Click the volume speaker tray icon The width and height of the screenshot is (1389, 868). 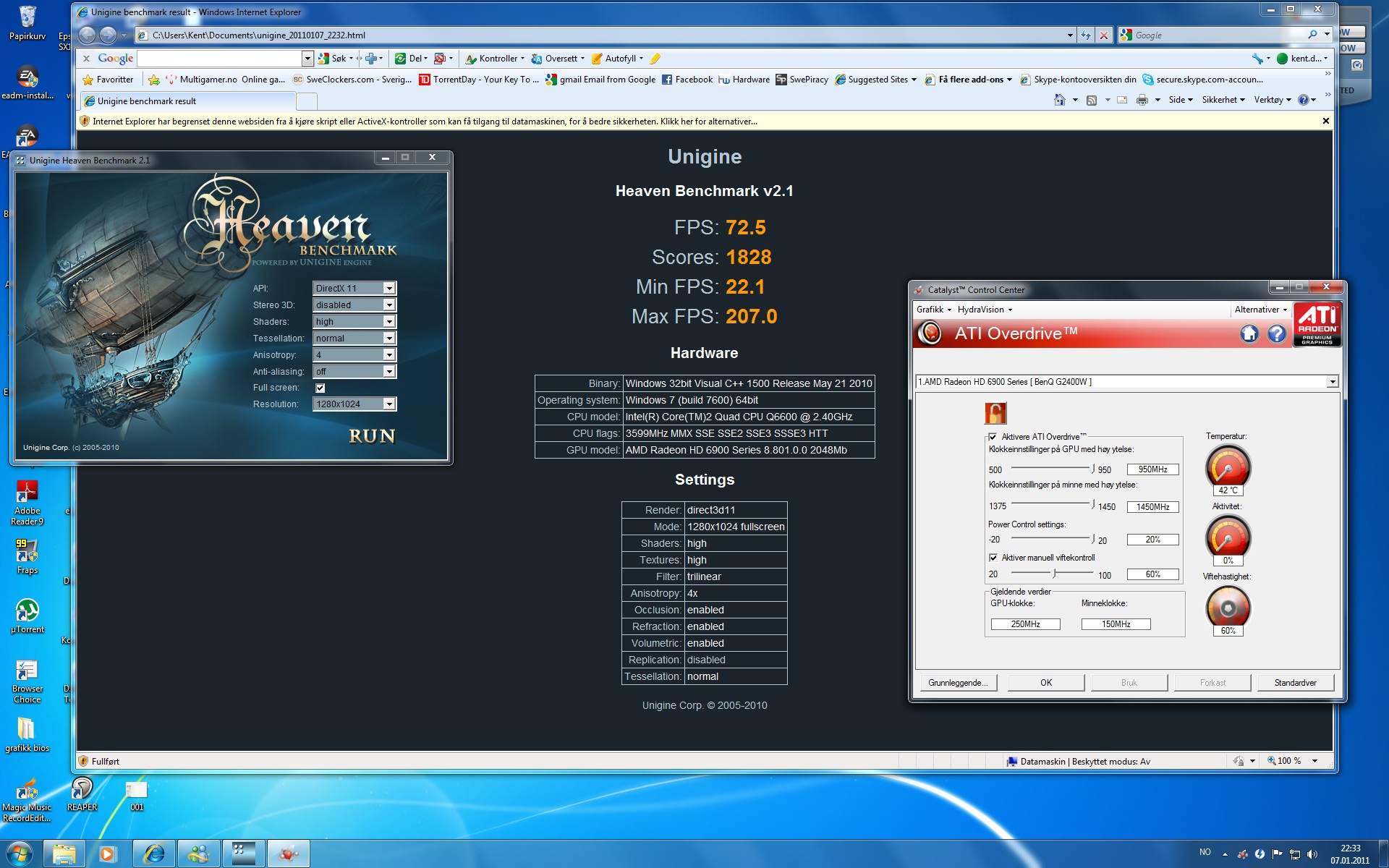click(1312, 854)
